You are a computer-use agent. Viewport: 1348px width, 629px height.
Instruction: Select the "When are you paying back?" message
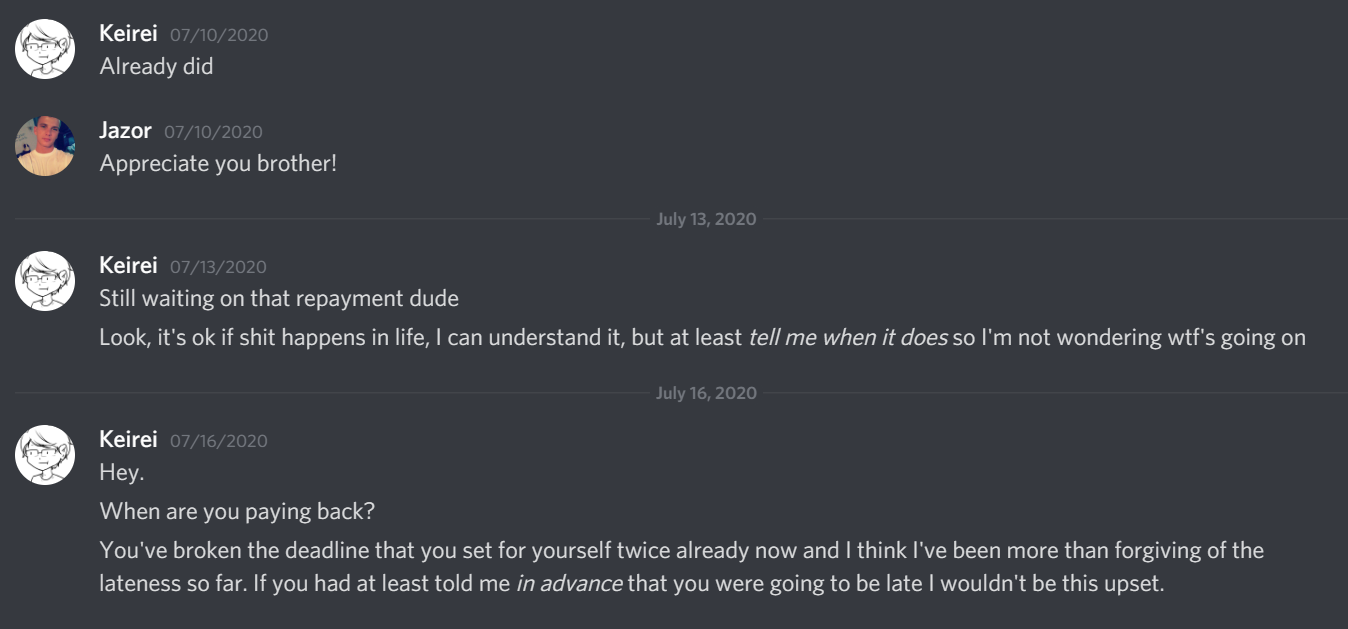click(x=238, y=511)
